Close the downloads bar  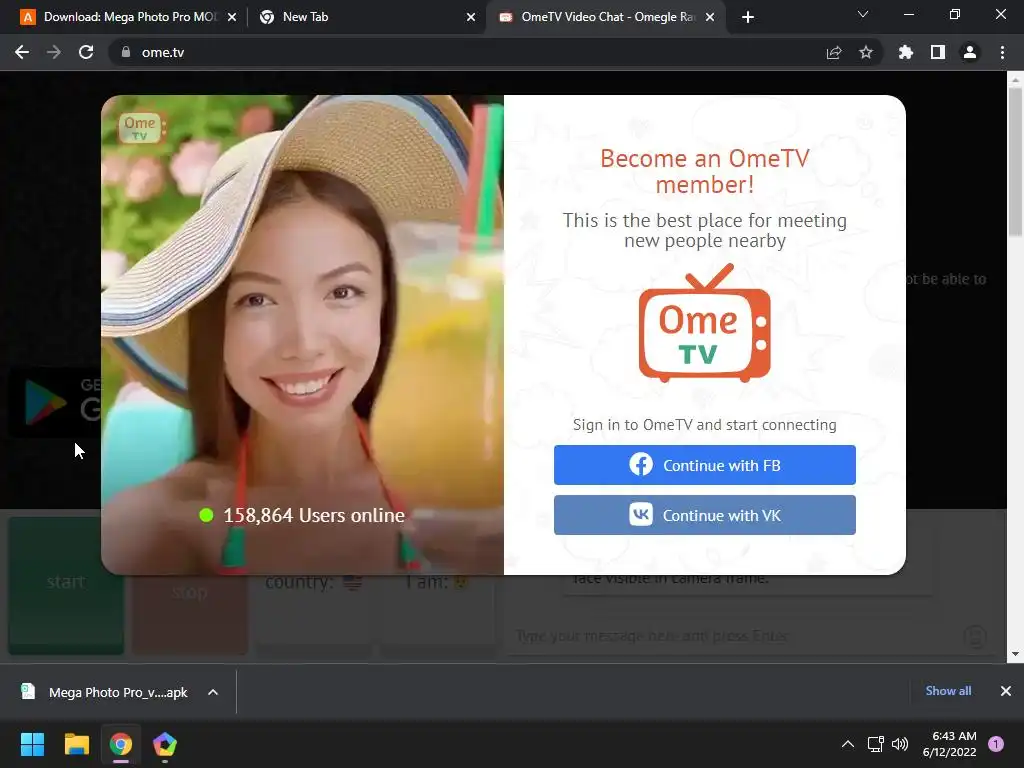click(x=1006, y=691)
